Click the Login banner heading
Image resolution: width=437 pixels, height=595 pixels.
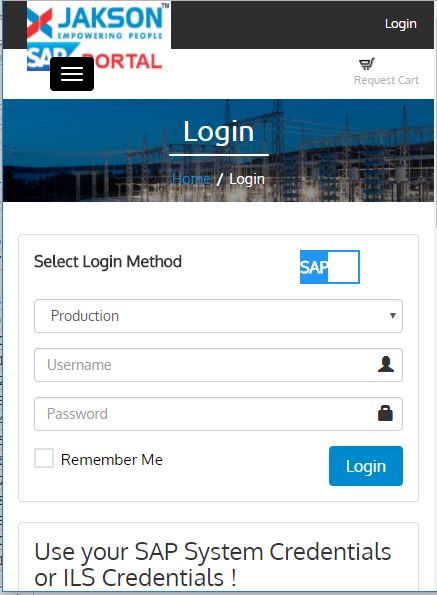click(219, 132)
